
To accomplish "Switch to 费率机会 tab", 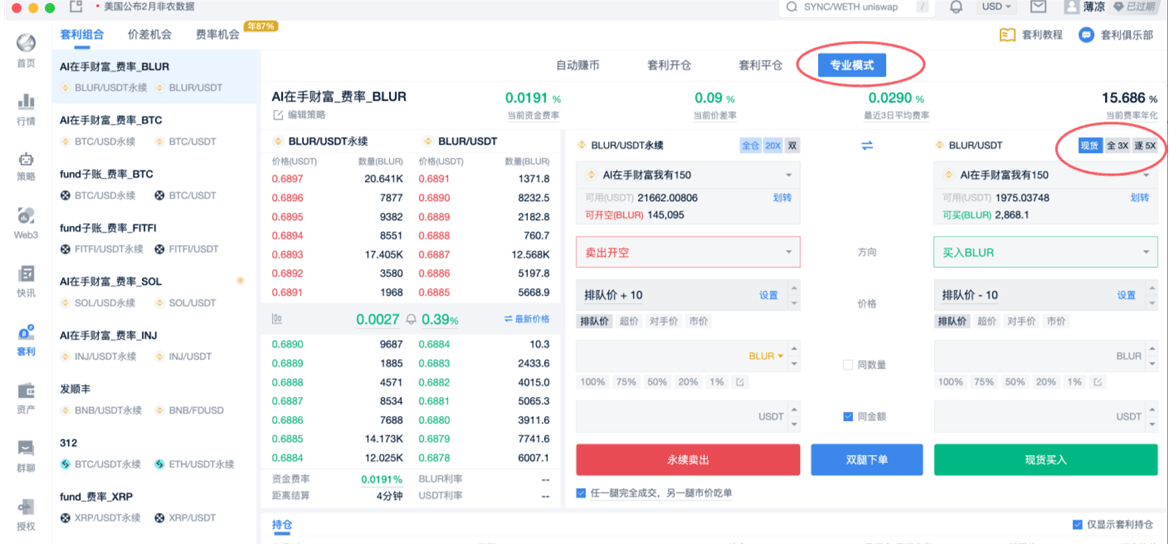I will (x=218, y=34).
